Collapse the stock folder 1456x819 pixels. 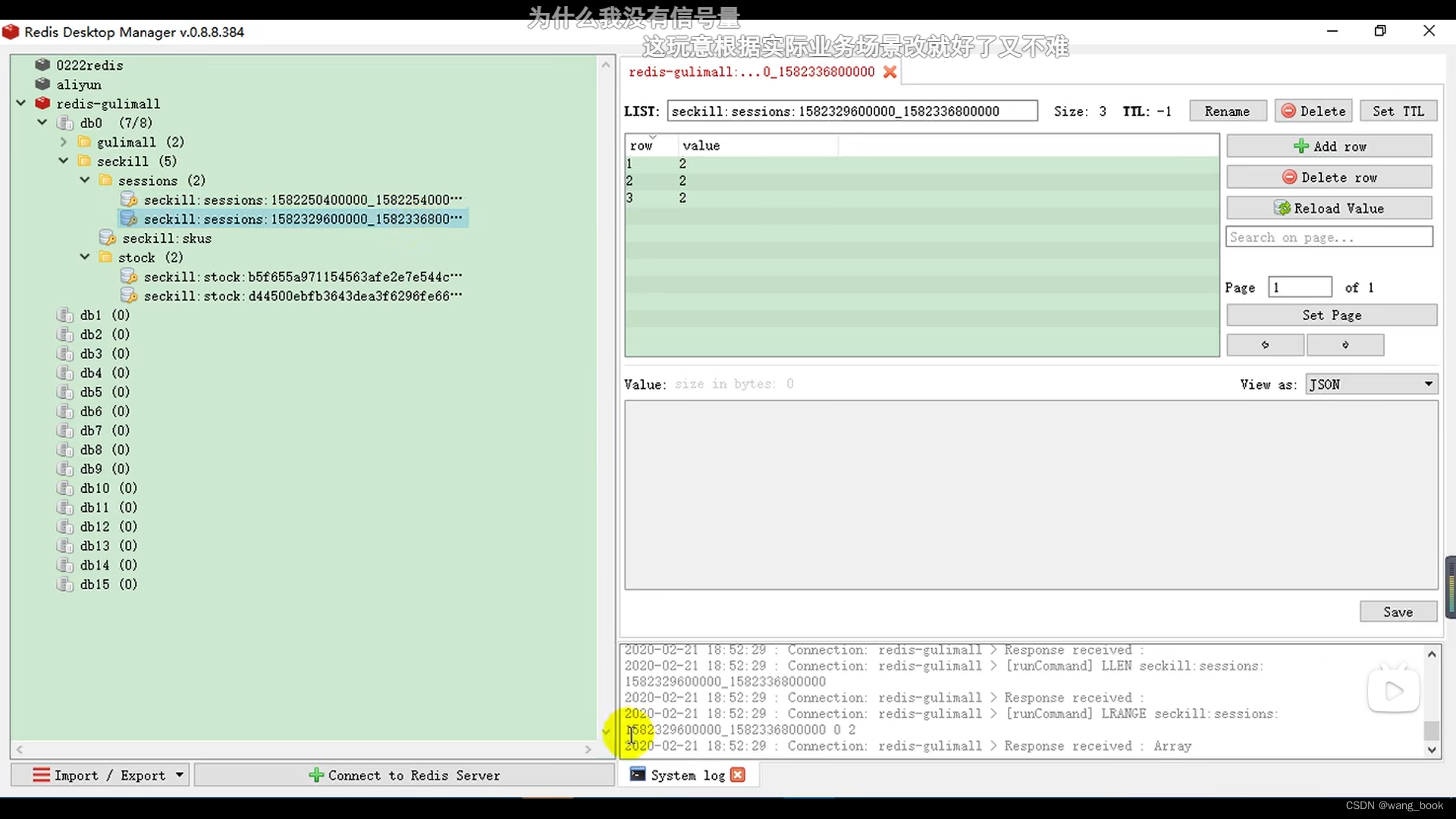point(85,258)
